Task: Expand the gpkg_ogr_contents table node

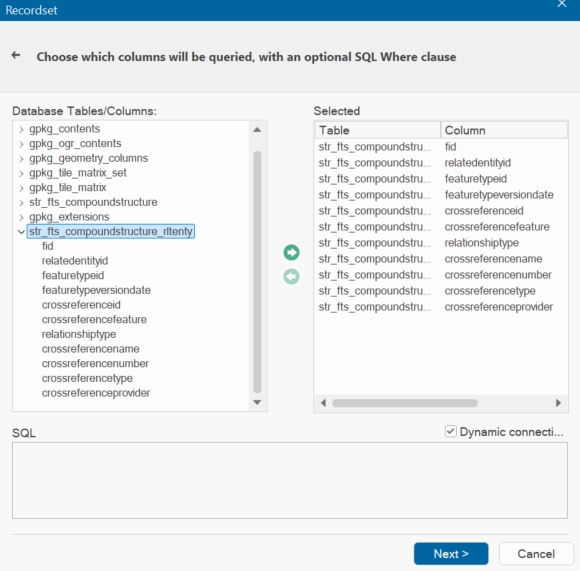Action: [x=21, y=144]
